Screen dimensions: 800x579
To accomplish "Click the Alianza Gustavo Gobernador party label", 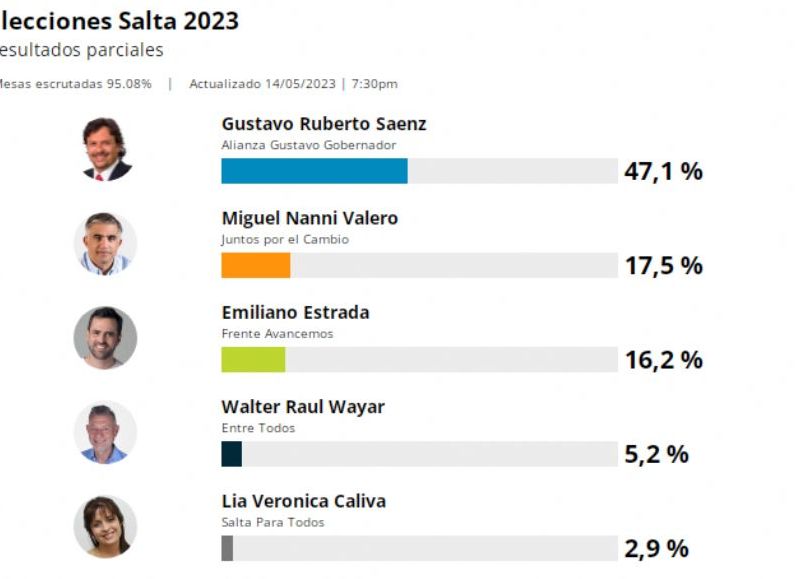I will [309, 145].
